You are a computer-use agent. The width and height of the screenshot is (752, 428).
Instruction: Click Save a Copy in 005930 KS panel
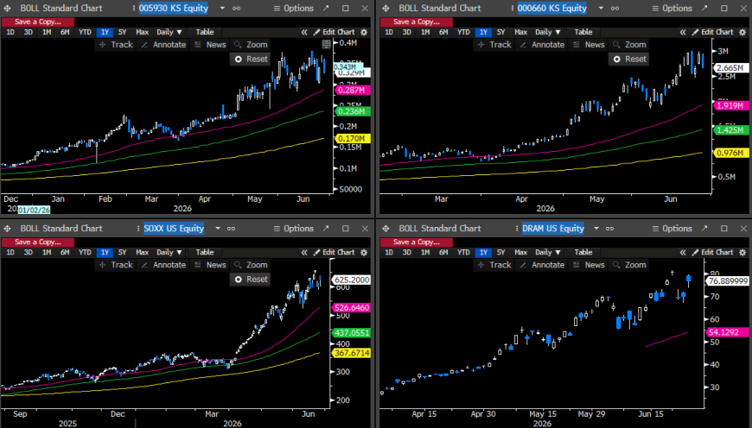pos(38,22)
